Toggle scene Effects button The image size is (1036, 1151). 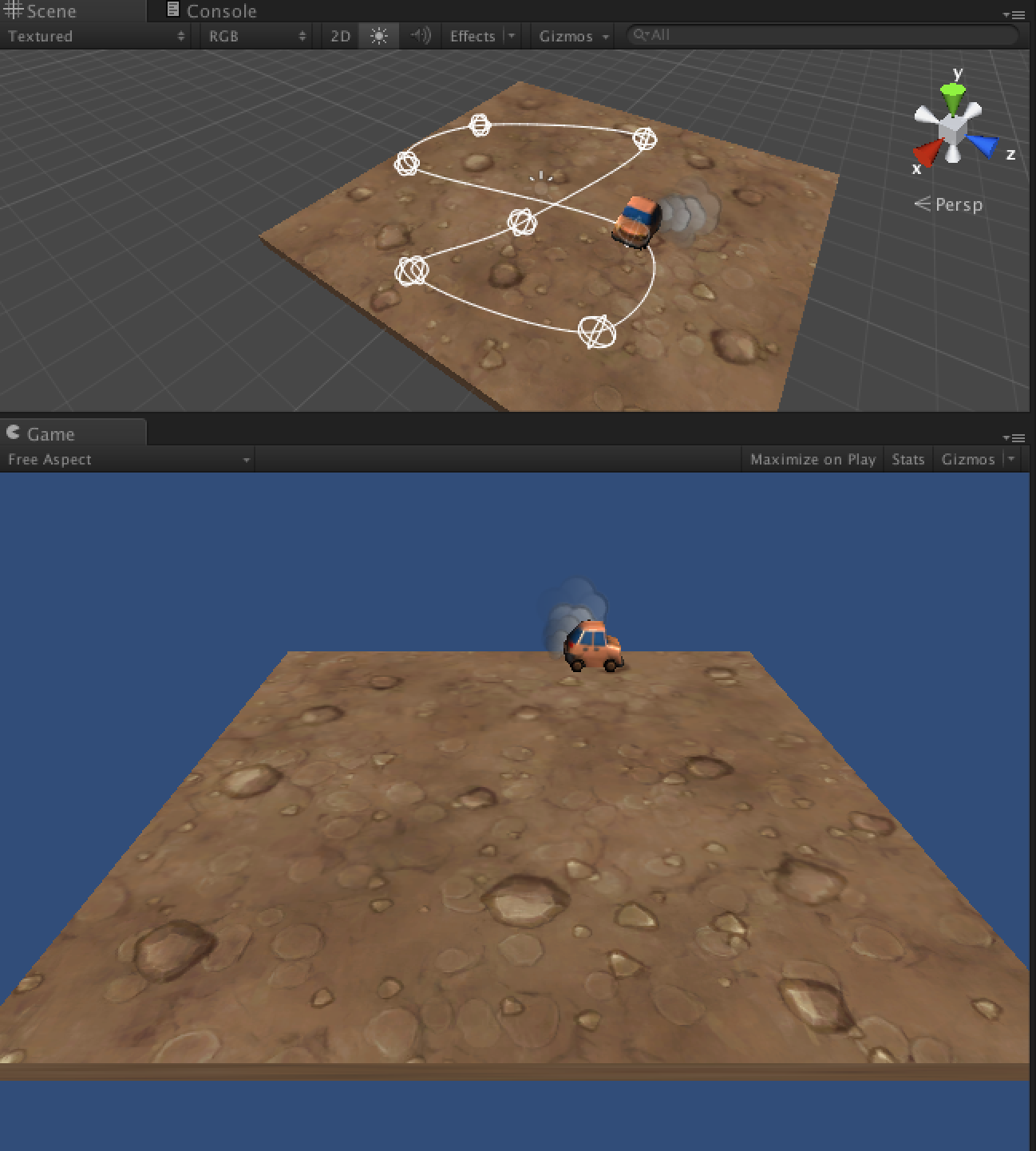pos(473,36)
